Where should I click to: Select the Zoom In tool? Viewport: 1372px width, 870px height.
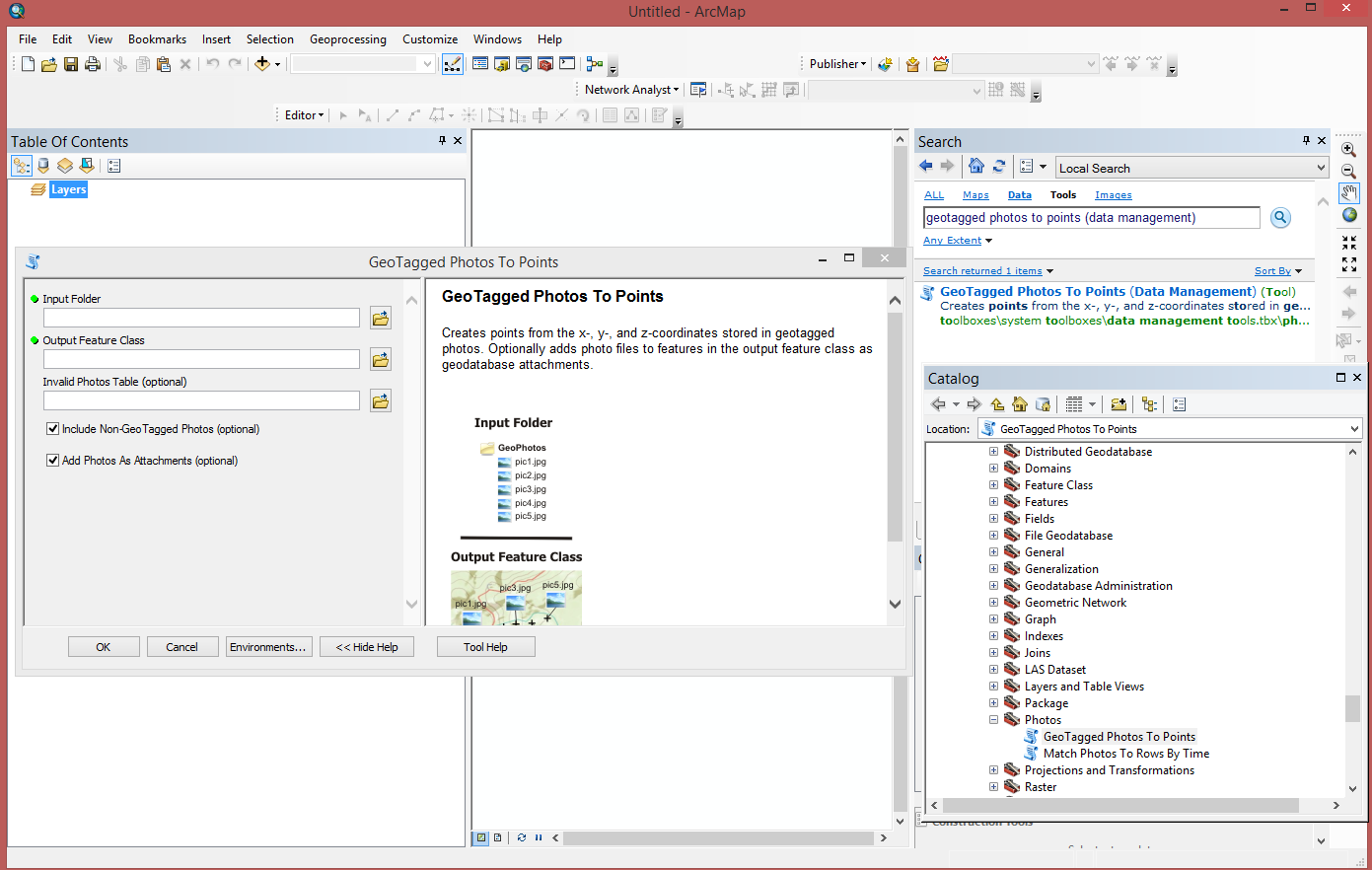point(1348,150)
